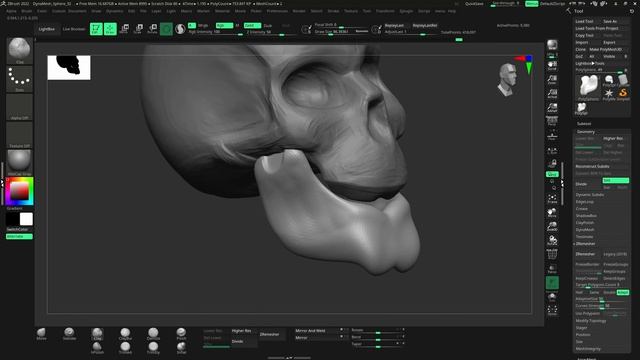640x360 pixels.
Task: Toggle the Rgb channel button
Action: click(224, 25)
